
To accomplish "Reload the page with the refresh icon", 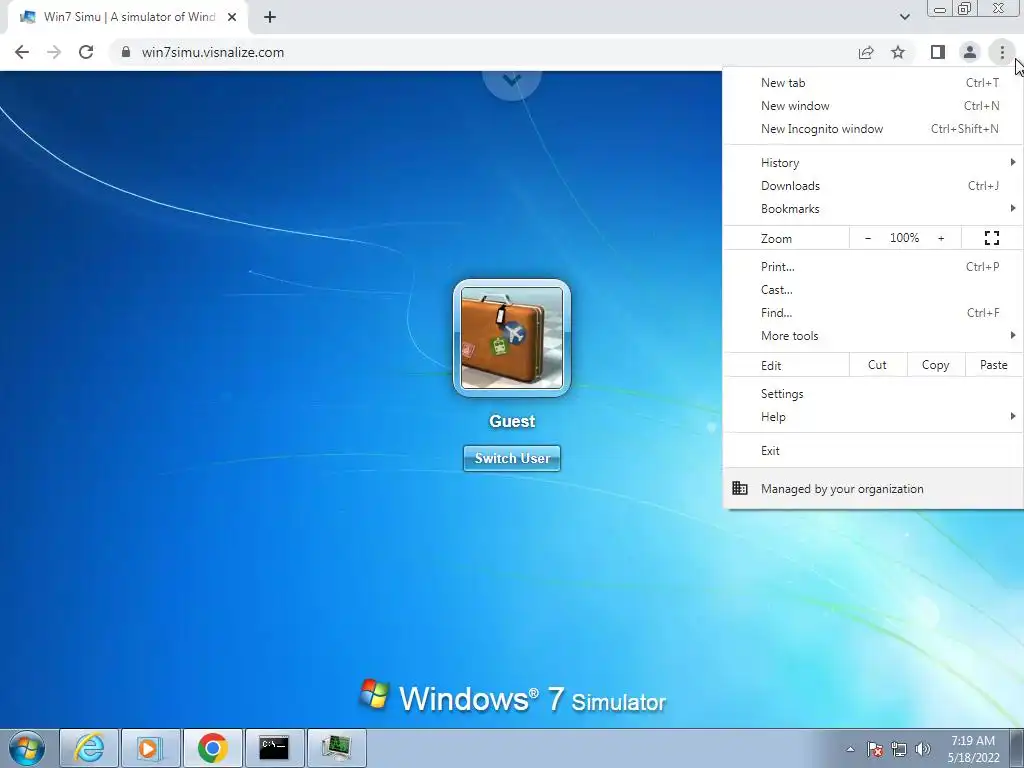I will click(86, 52).
